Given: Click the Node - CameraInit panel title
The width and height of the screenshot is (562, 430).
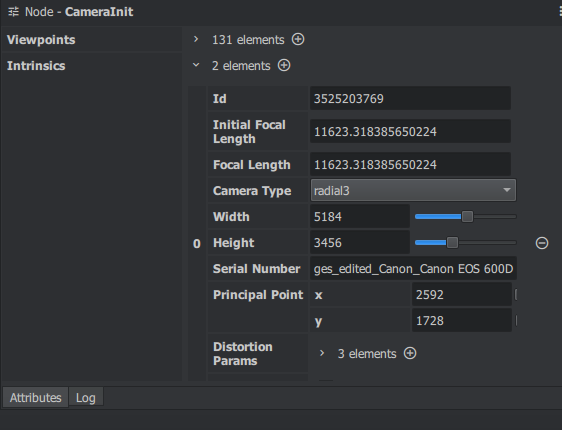Looking at the screenshot, I should (79, 12).
